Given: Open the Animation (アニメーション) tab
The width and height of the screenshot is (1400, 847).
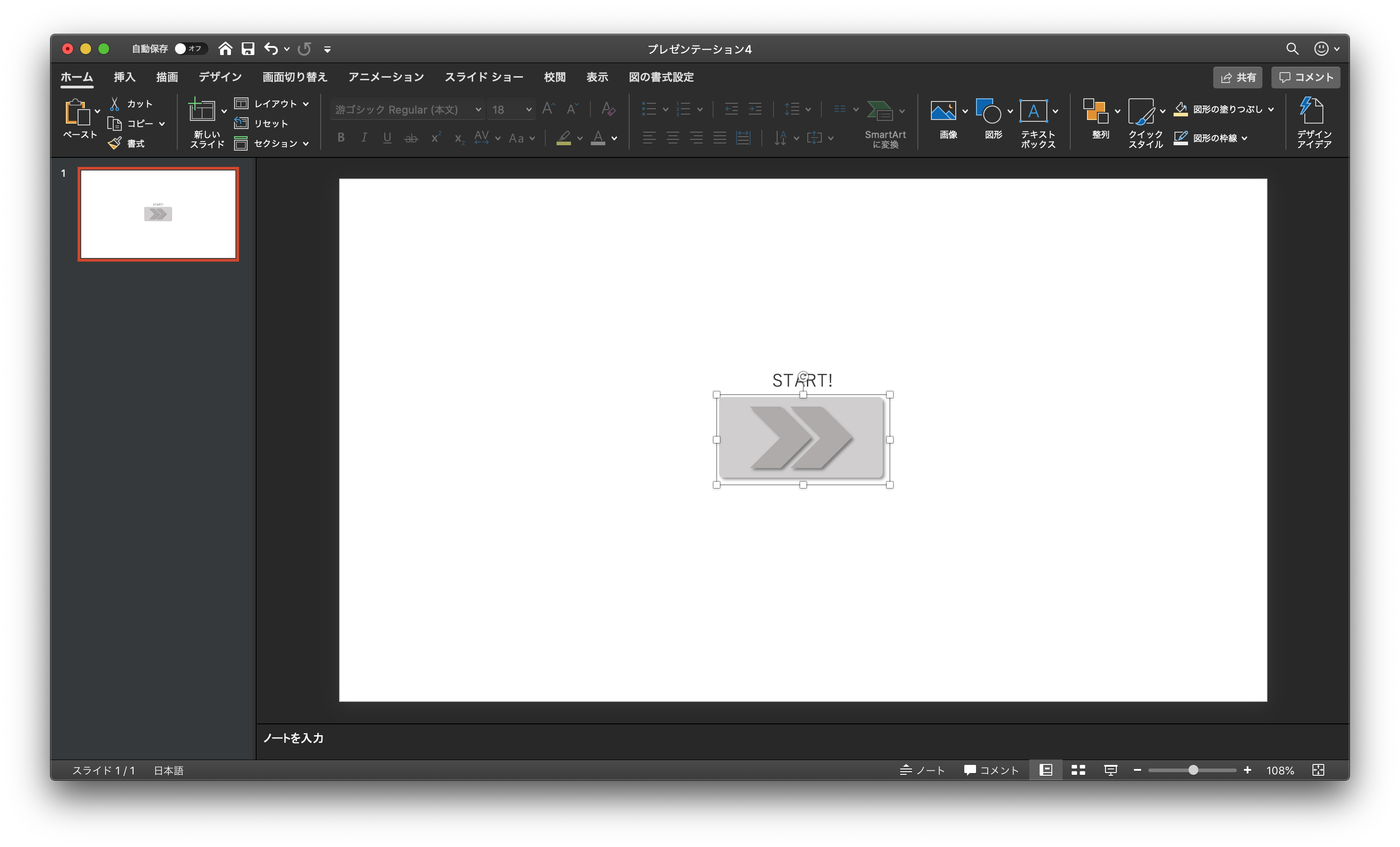Looking at the screenshot, I should coord(386,77).
